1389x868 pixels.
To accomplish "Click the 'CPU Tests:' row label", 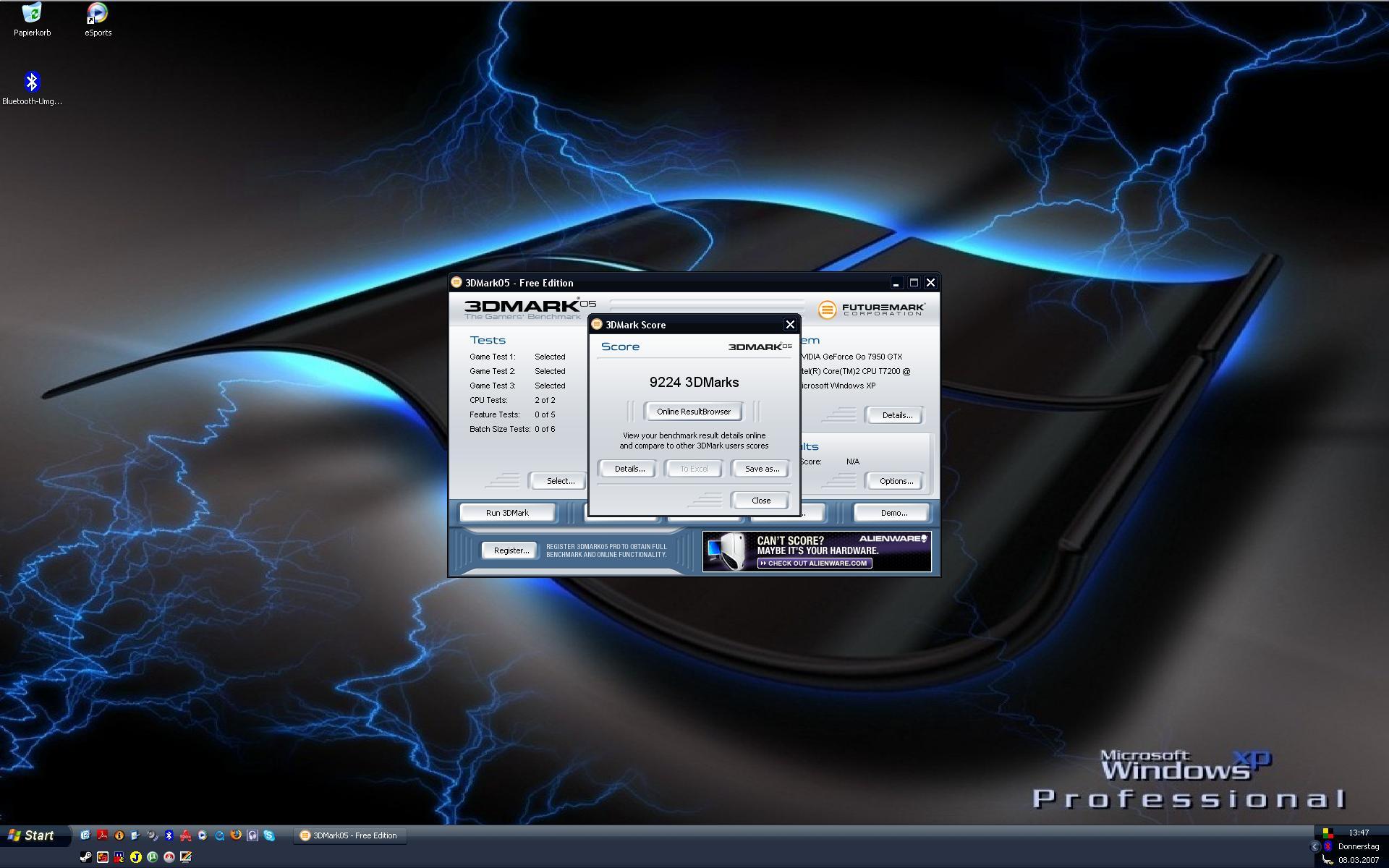I will pos(488,400).
